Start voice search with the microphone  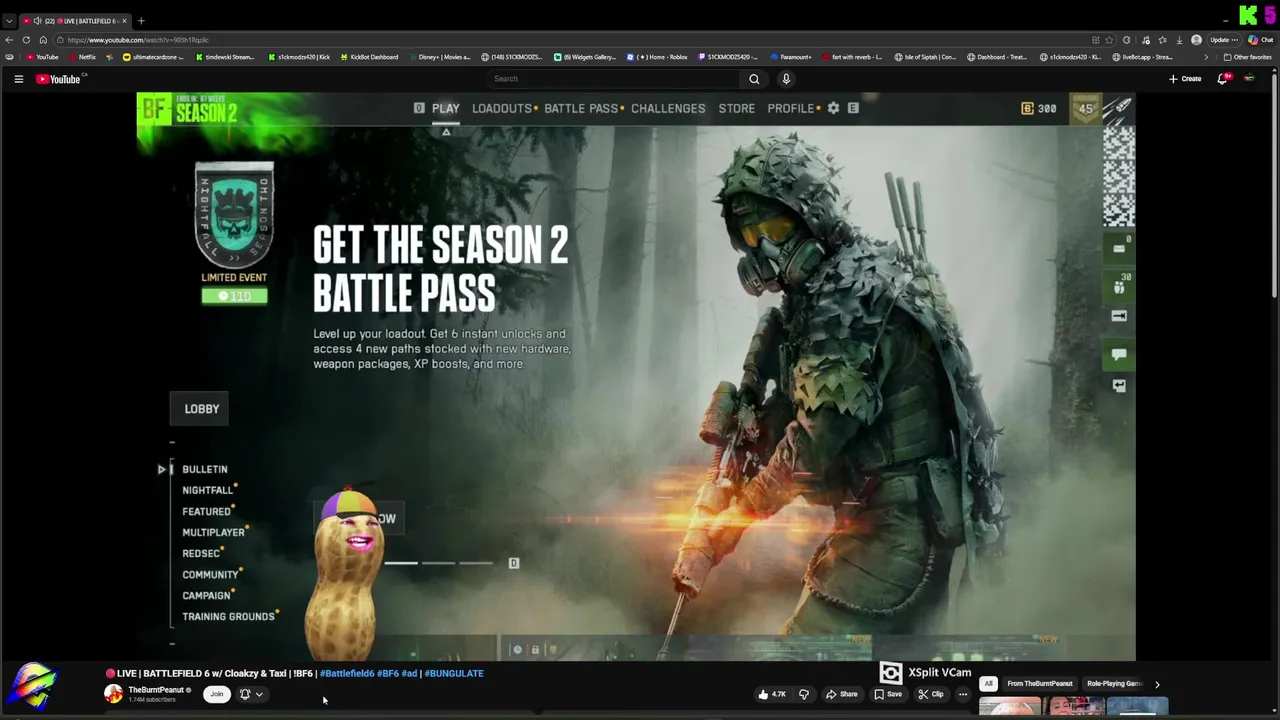coord(786,79)
